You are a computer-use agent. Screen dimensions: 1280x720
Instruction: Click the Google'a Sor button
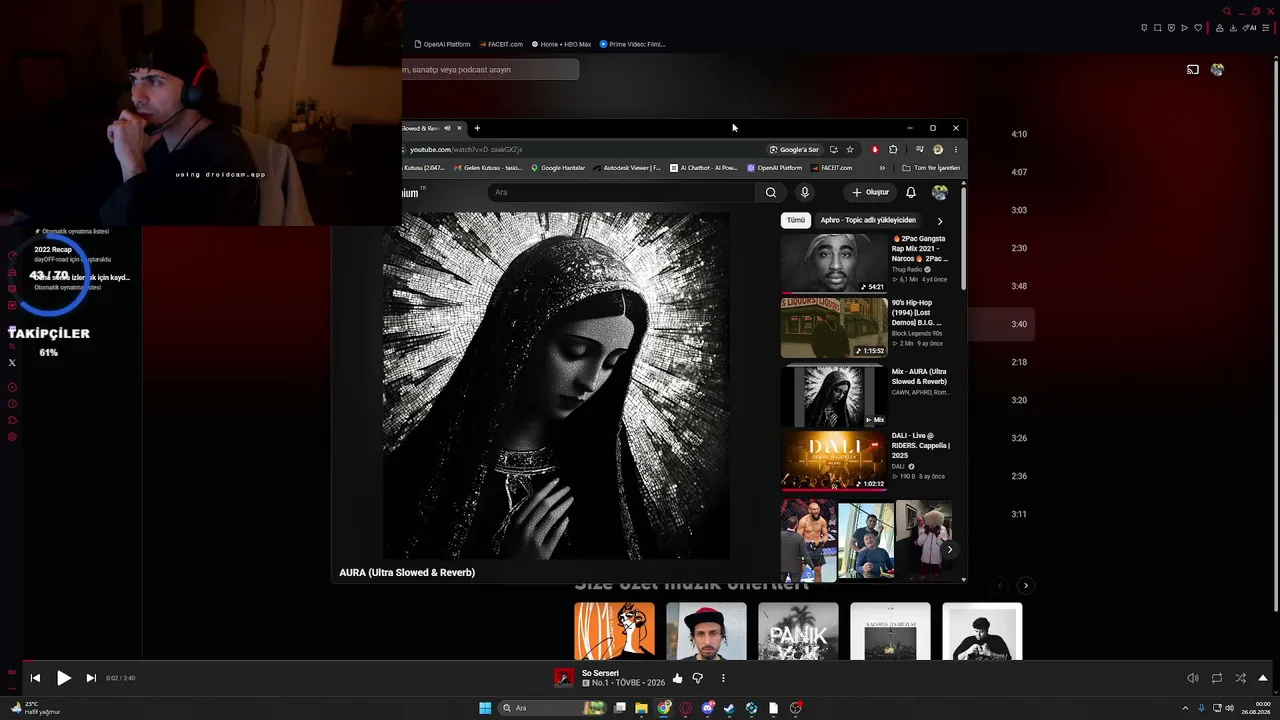(x=794, y=149)
